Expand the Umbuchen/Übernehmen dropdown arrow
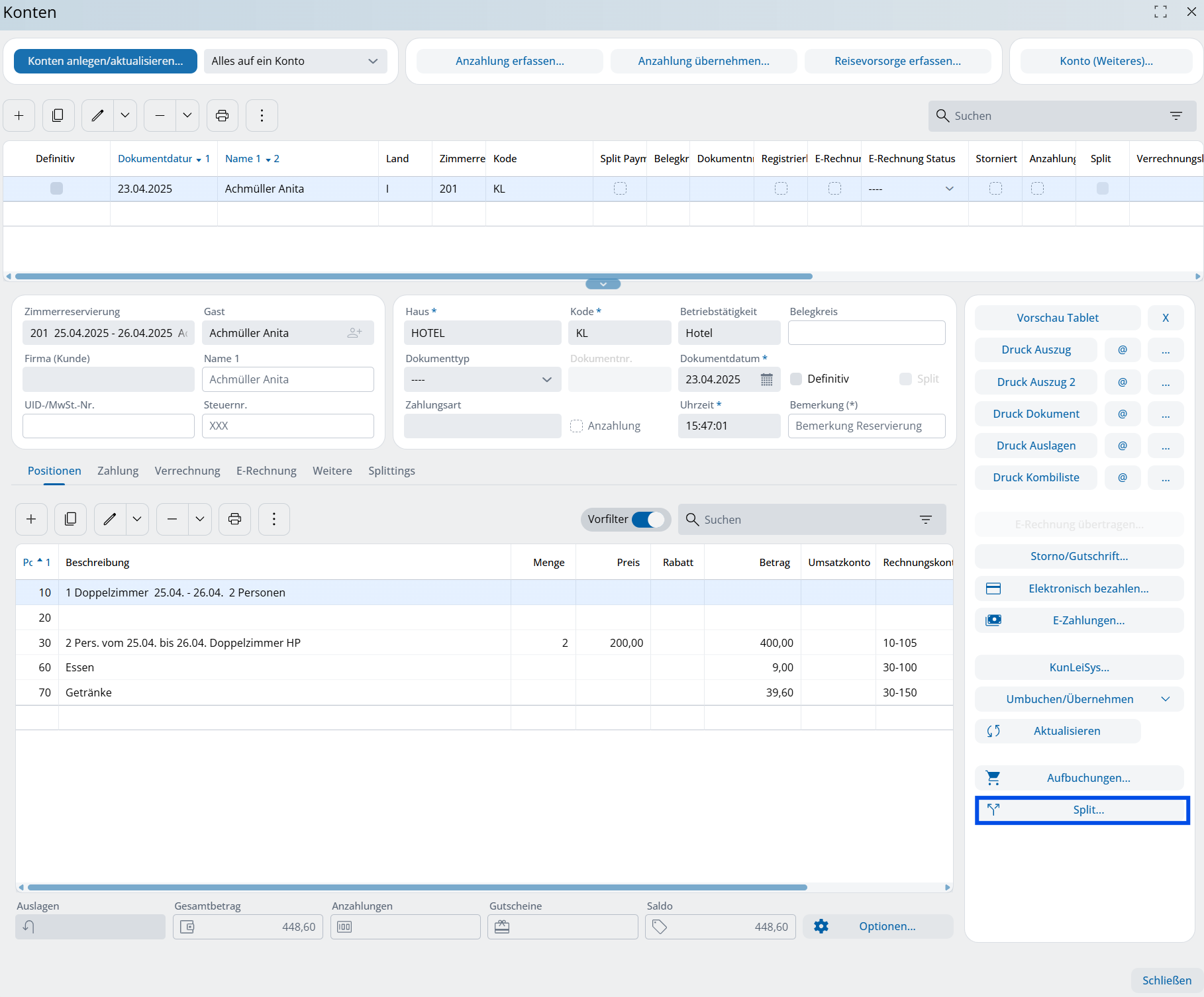The width and height of the screenshot is (1204, 997). click(1166, 699)
